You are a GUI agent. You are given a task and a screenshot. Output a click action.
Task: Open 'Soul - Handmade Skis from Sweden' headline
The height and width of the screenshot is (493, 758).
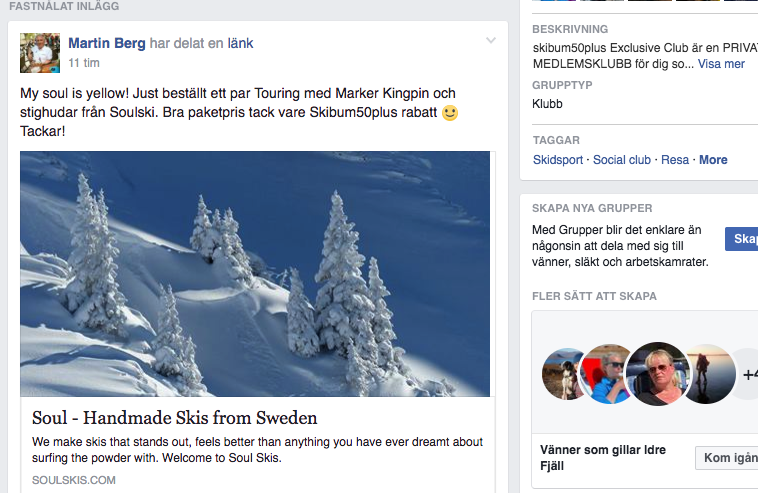point(175,417)
